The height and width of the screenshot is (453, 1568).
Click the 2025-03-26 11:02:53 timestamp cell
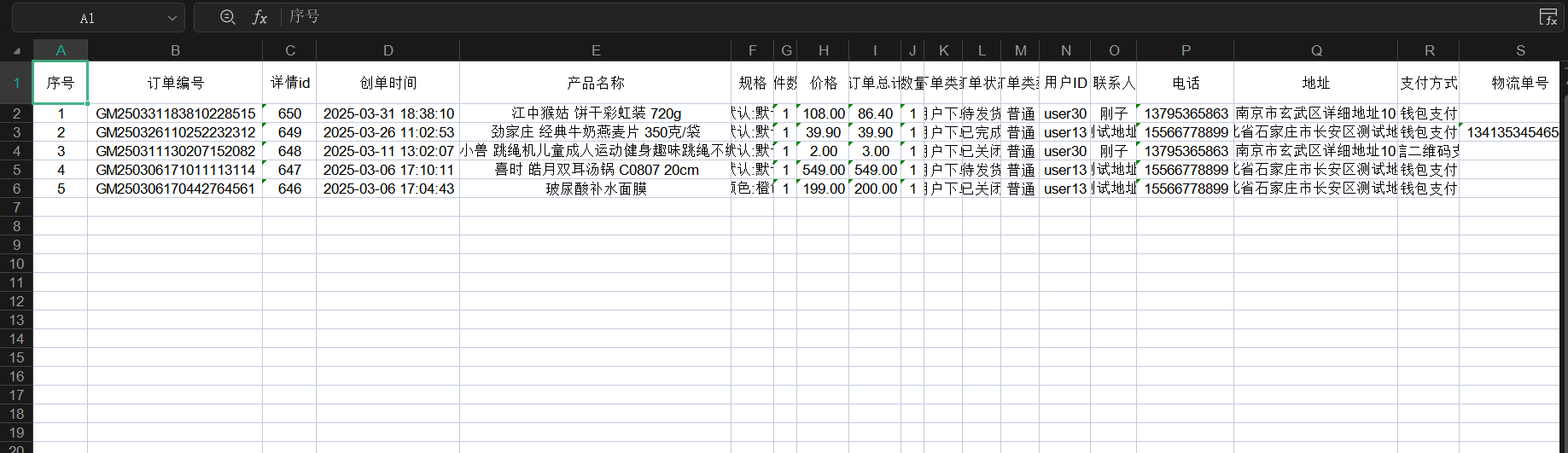[388, 132]
